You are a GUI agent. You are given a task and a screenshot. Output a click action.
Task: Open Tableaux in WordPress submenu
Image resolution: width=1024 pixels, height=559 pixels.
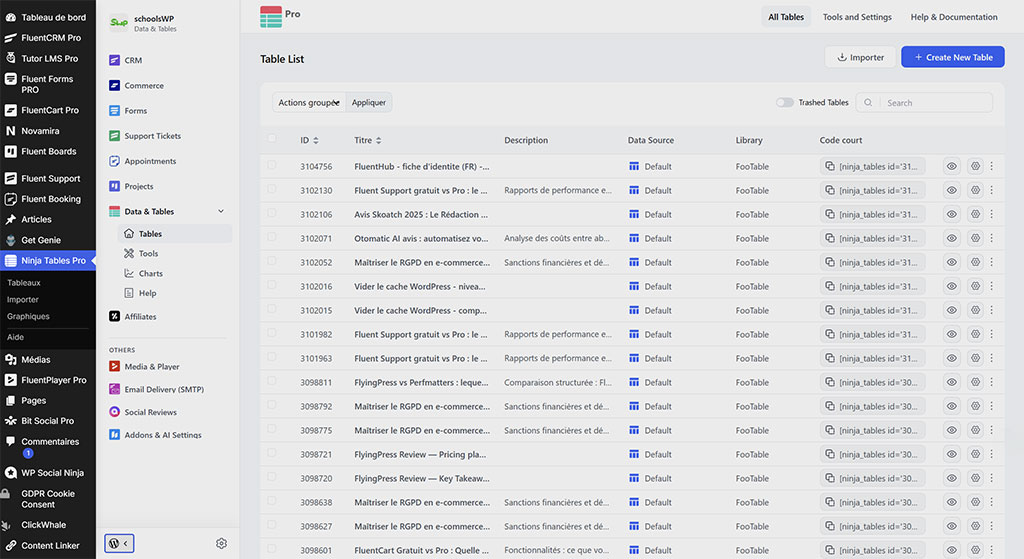(24, 283)
